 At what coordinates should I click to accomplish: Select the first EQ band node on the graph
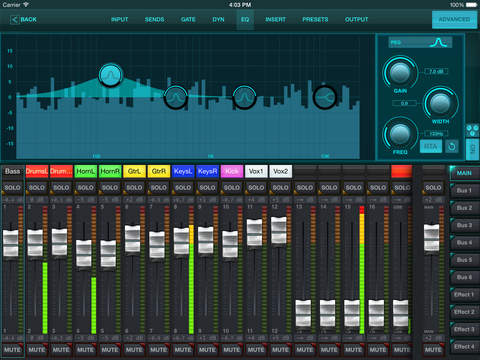pos(111,75)
